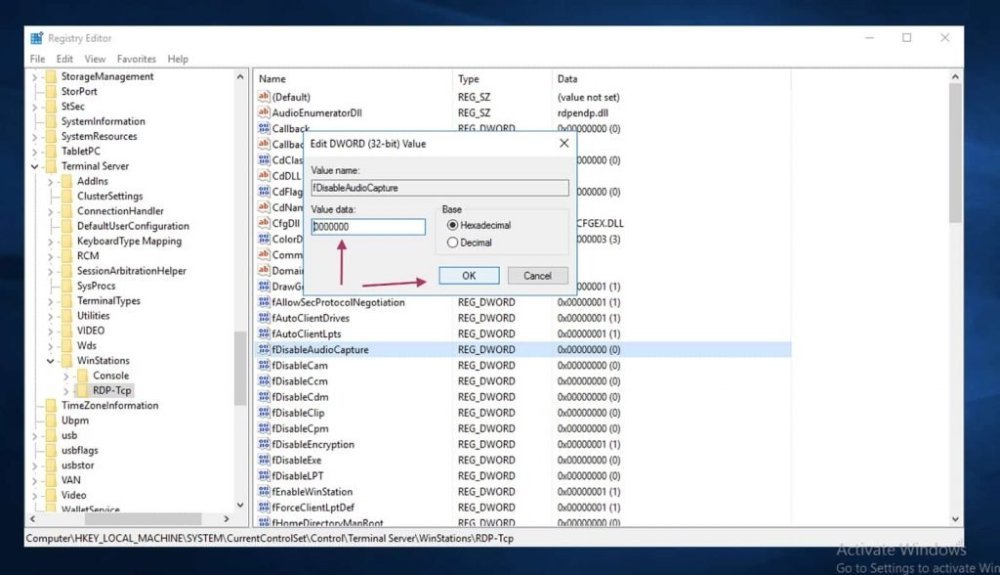Open the Favorites menu
This screenshot has width=1000, height=575.
136,59
